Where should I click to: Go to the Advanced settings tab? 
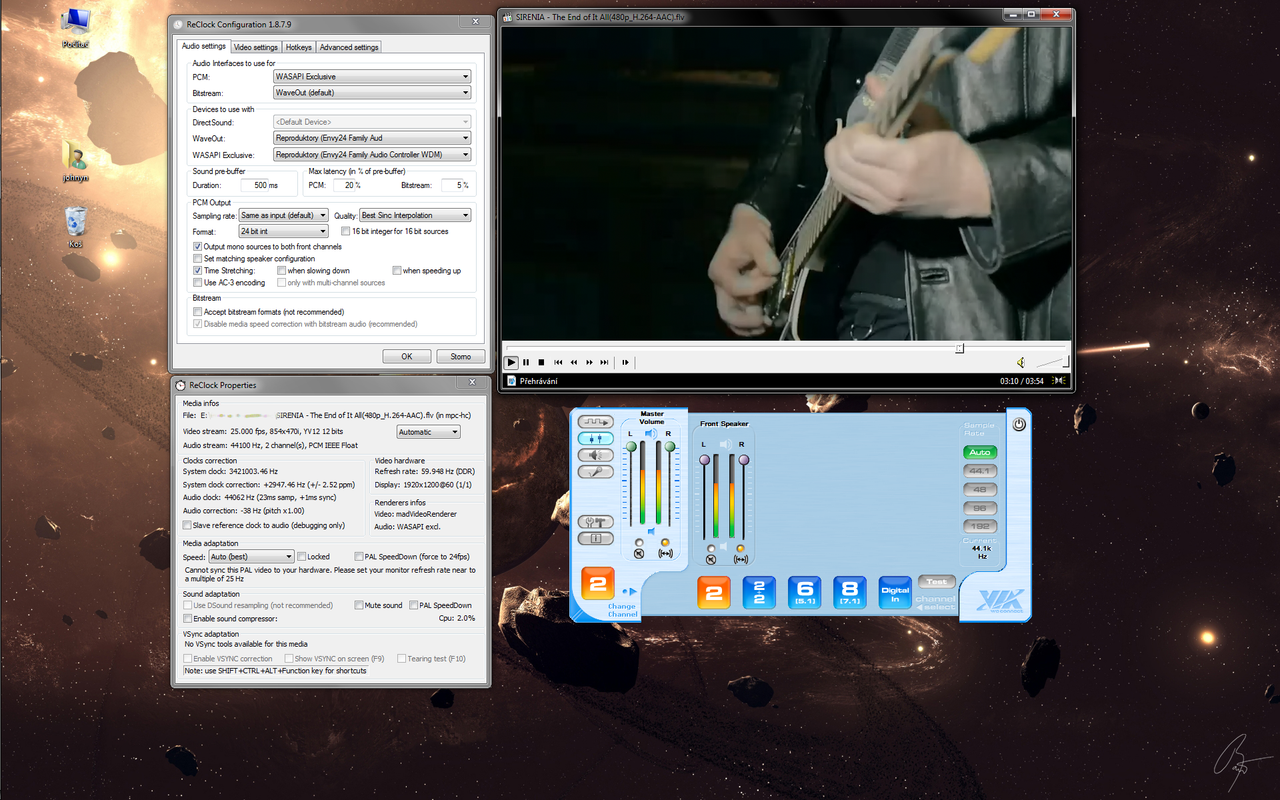pos(349,47)
